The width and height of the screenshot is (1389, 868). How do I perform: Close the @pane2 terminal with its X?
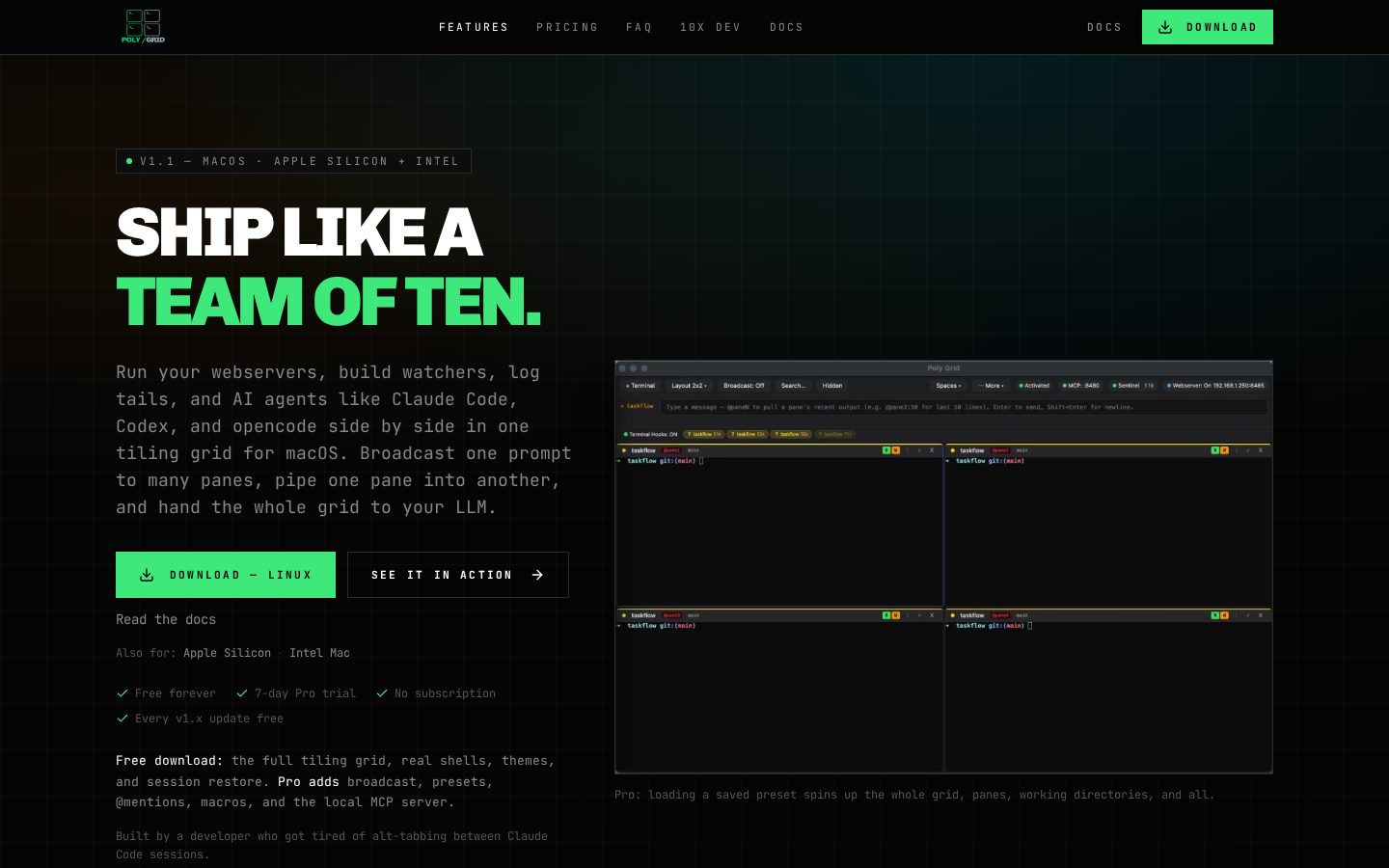click(1261, 450)
